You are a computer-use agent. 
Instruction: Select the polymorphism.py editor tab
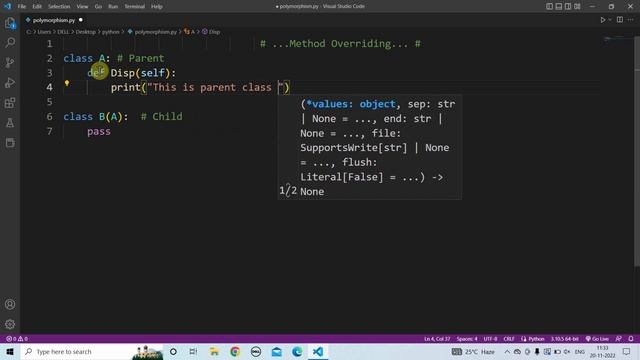pos(53,20)
